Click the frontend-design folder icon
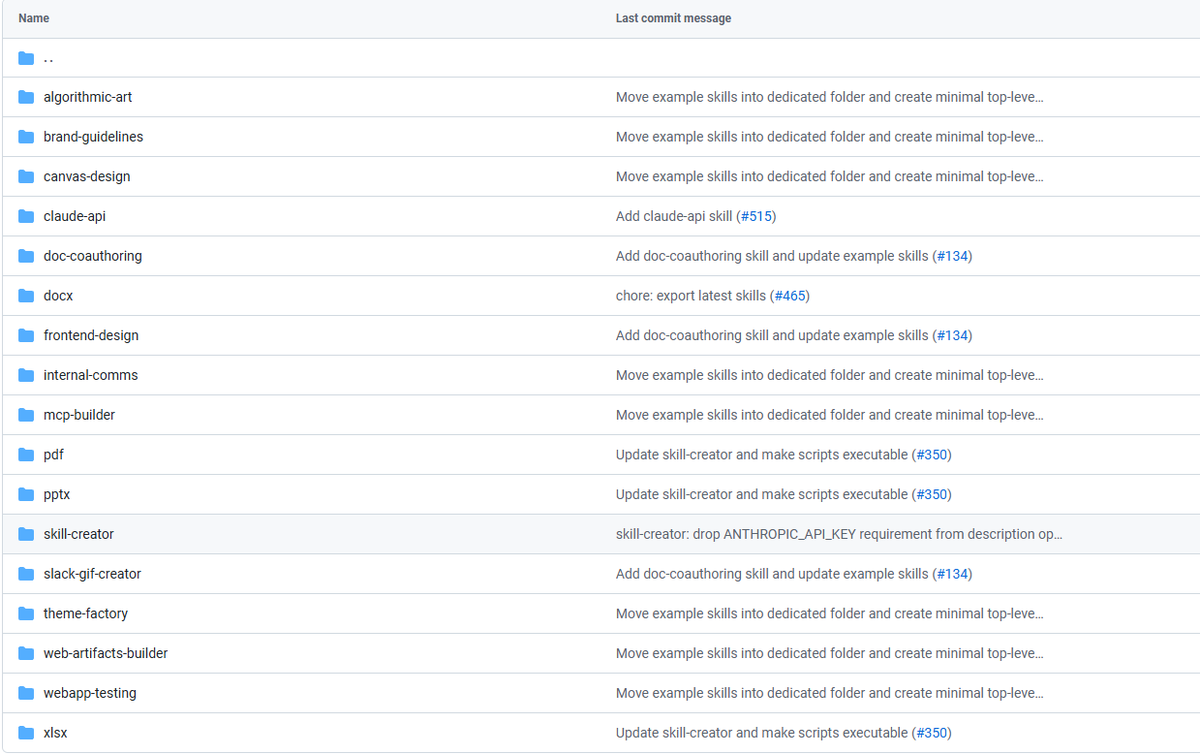The image size is (1200, 754). [x=26, y=336]
